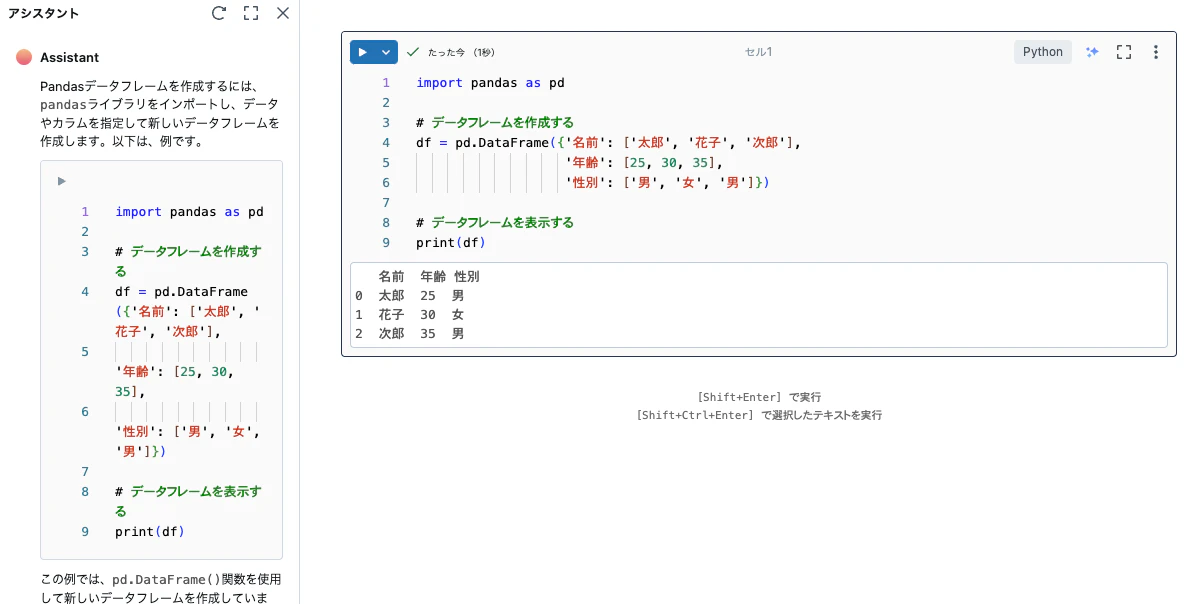Click output row 0 太郎 25 男
Viewport: 1202px width, 604px height.
pyautogui.click(x=410, y=296)
